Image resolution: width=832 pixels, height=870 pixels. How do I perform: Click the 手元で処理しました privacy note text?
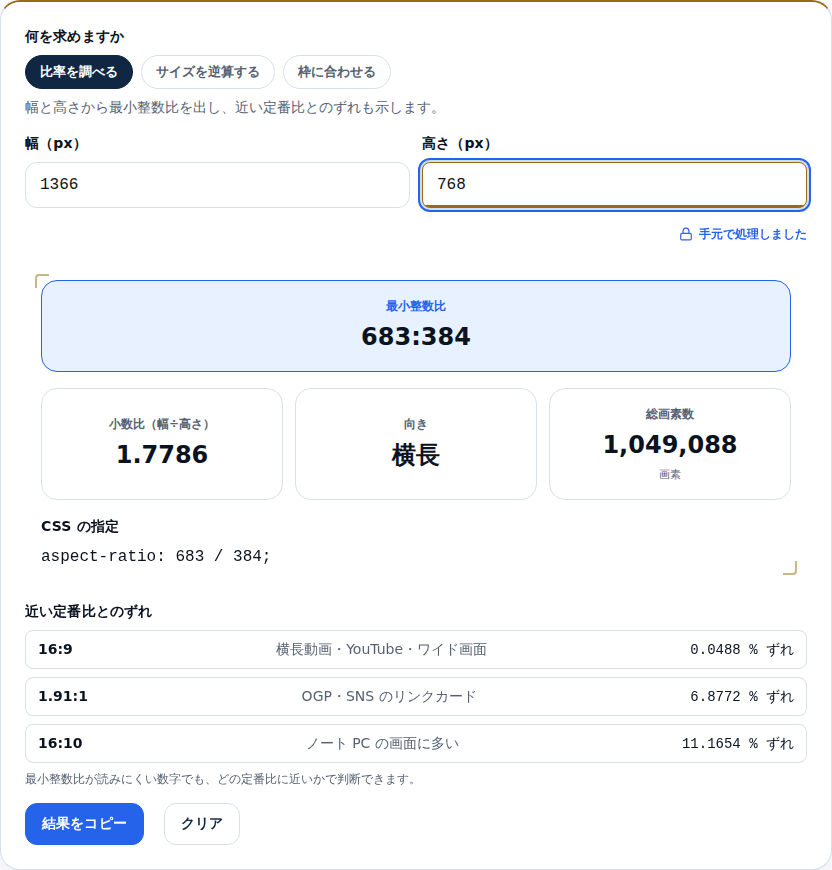752,234
